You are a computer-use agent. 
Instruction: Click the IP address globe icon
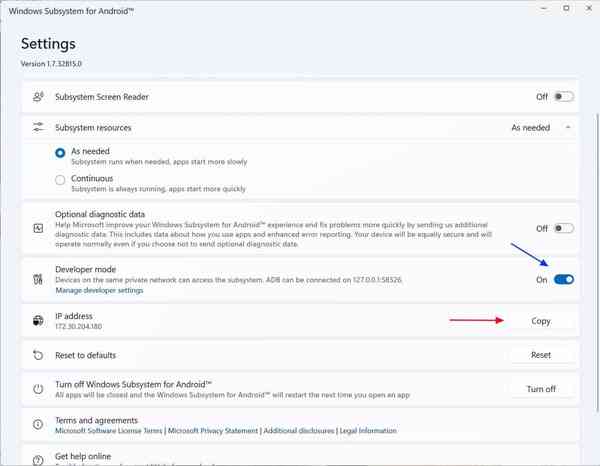point(38,321)
